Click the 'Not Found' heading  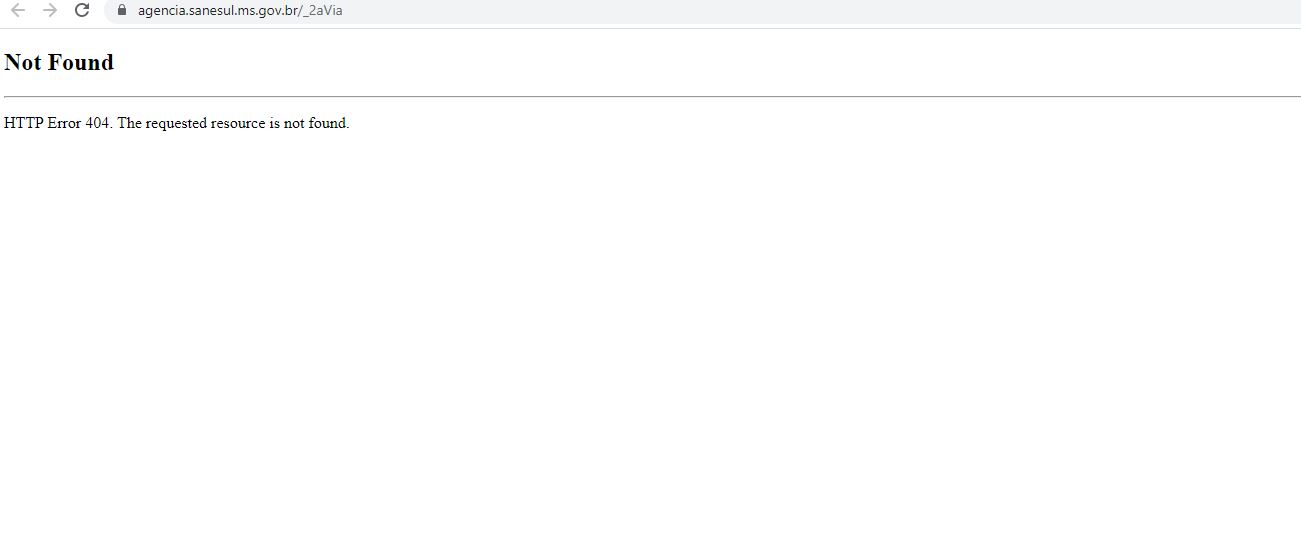pos(59,62)
